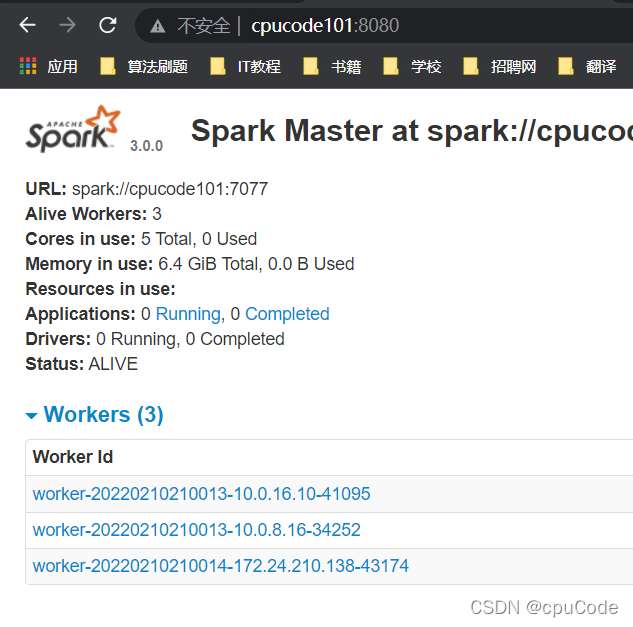Click the Spark Master at heading
This screenshot has width=633, height=627.
point(412,131)
